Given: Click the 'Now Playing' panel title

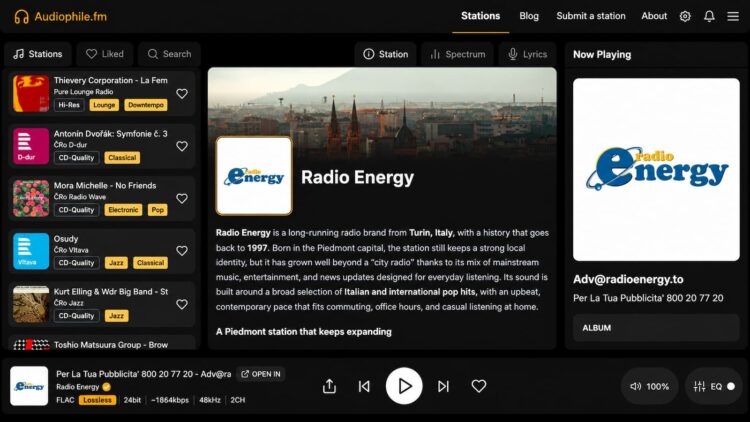Looking at the screenshot, I should pyautogui.click(x=602, y=55).
